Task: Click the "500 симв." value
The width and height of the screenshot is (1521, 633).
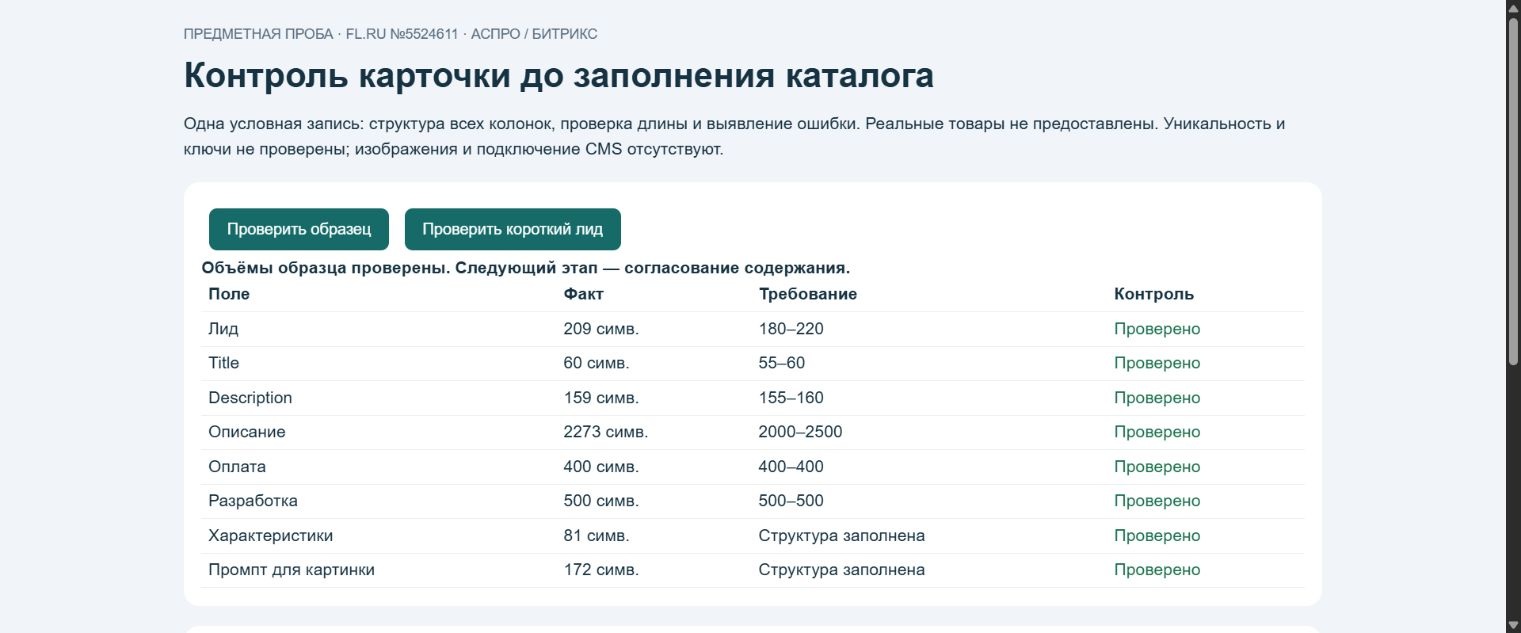Action: click(601, 501)
